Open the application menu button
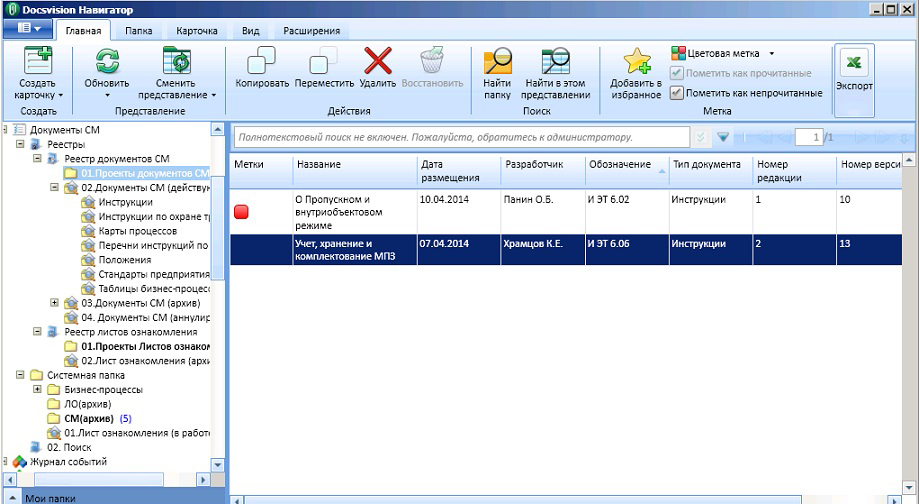 point(29,28)
